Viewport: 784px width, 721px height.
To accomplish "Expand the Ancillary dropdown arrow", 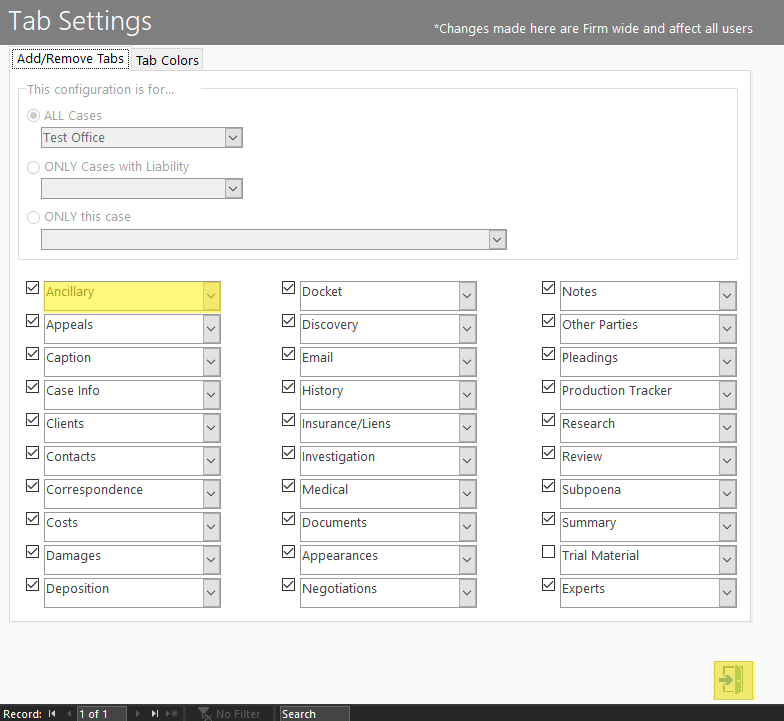I will 211,296.
